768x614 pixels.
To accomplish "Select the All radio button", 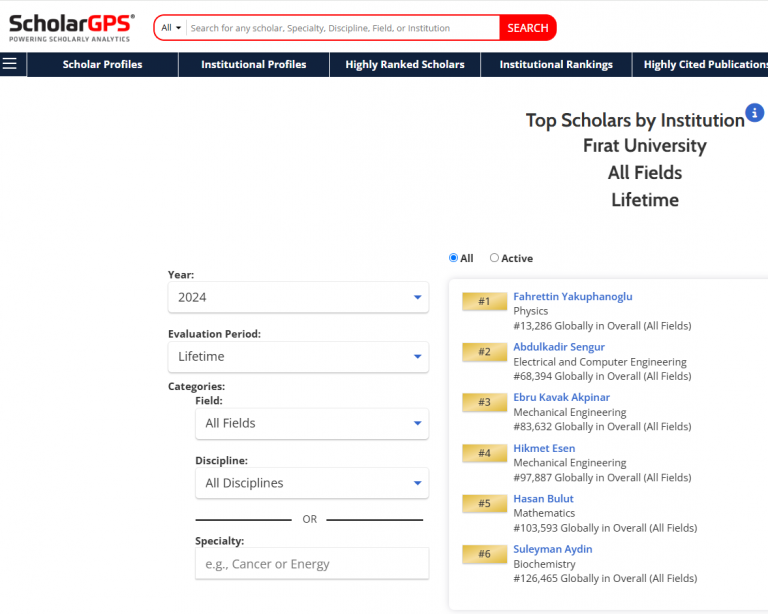I will (453, 258).
